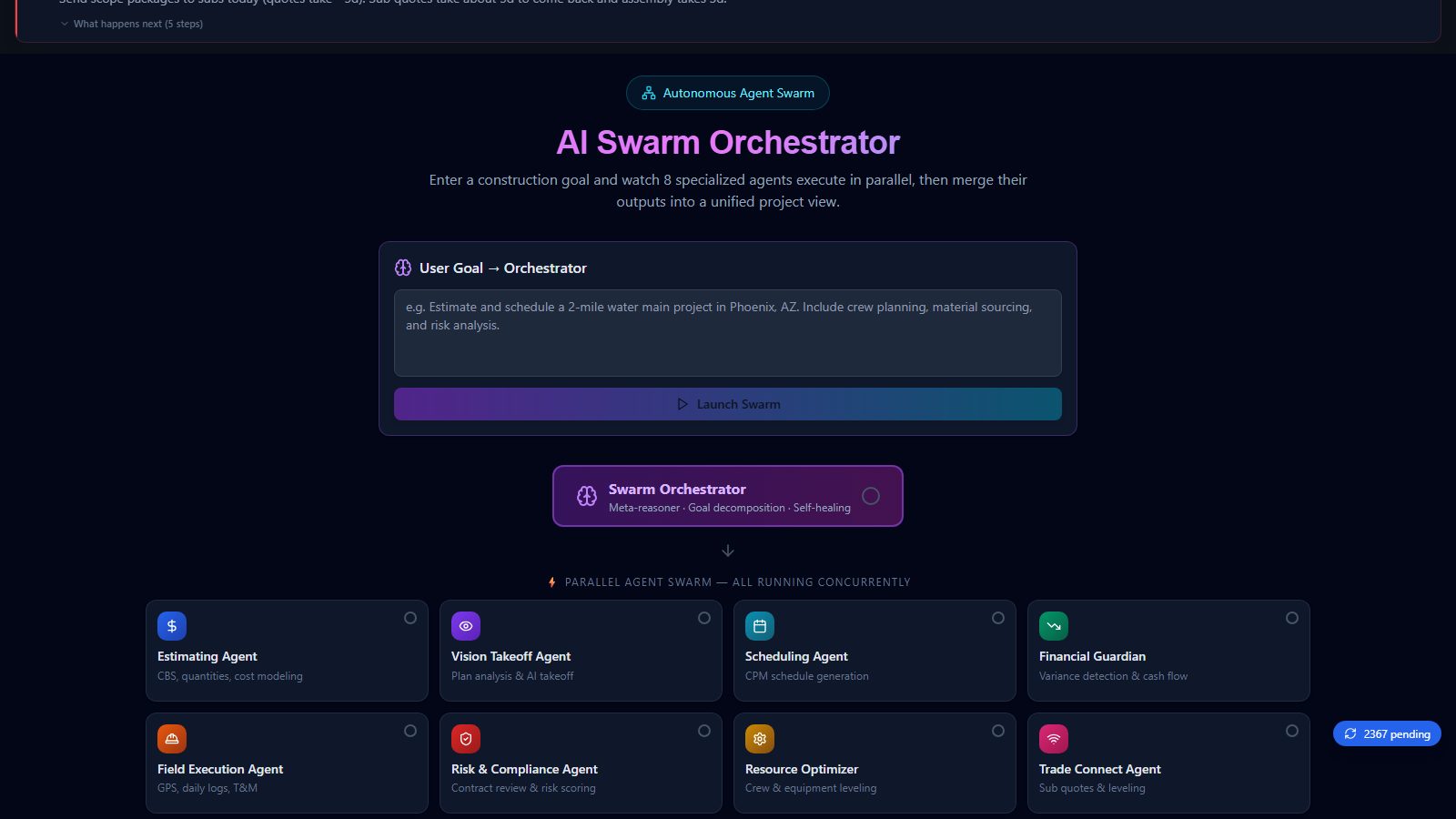Click the Risk & Compliance shield icon
Viewport: 1456px width, 819px height.
[x=466, y=739]
